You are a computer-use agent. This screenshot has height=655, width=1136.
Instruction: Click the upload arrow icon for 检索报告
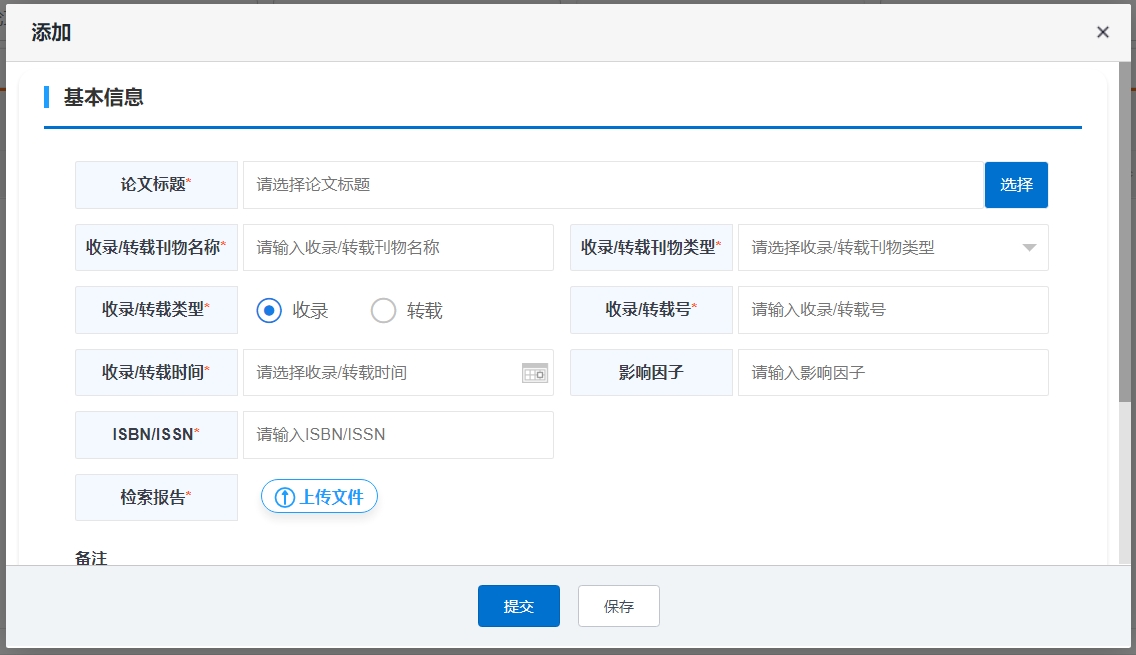[285, 497]
